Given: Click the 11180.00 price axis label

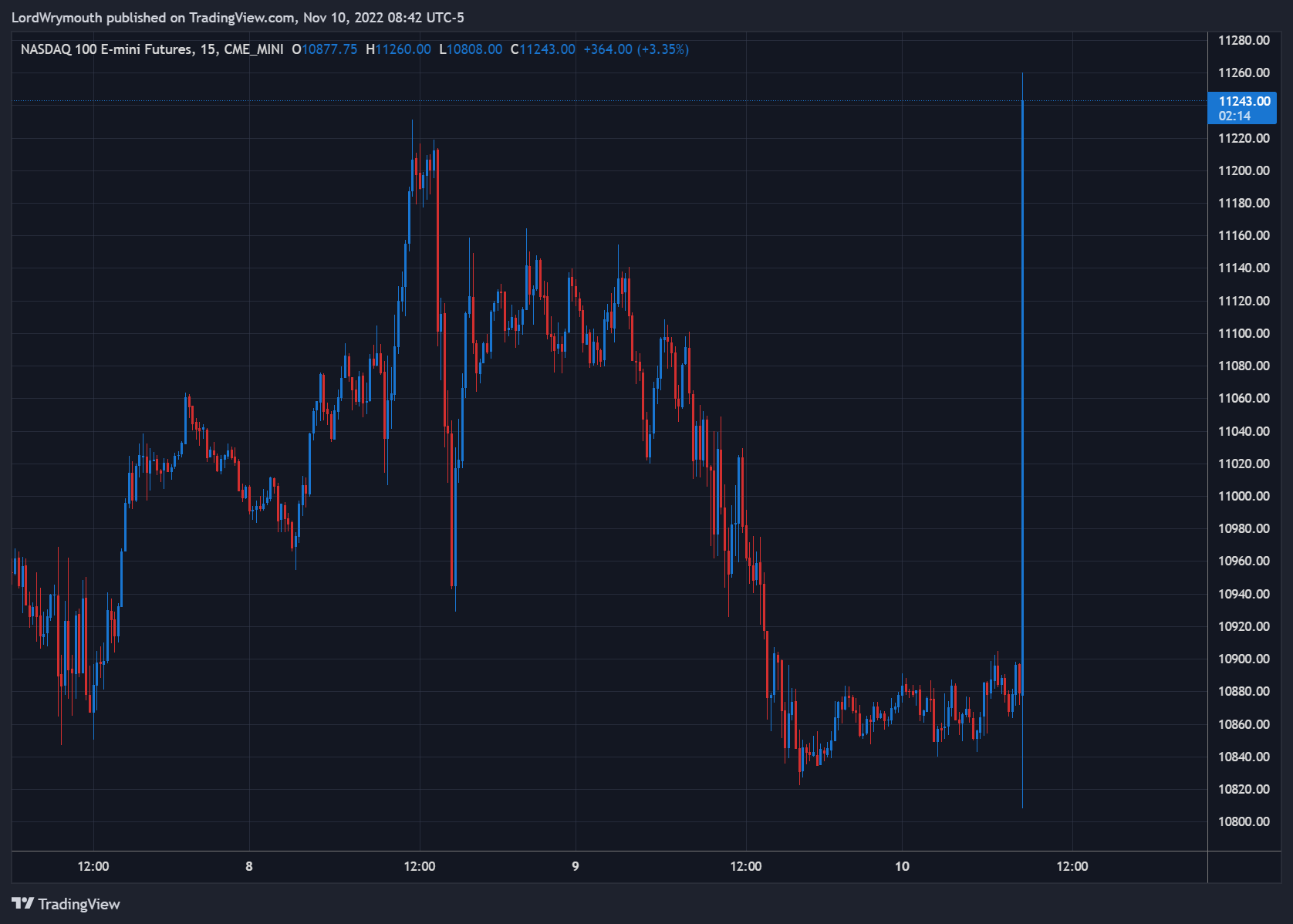Looking at the screenshot, I should 1244,203.
